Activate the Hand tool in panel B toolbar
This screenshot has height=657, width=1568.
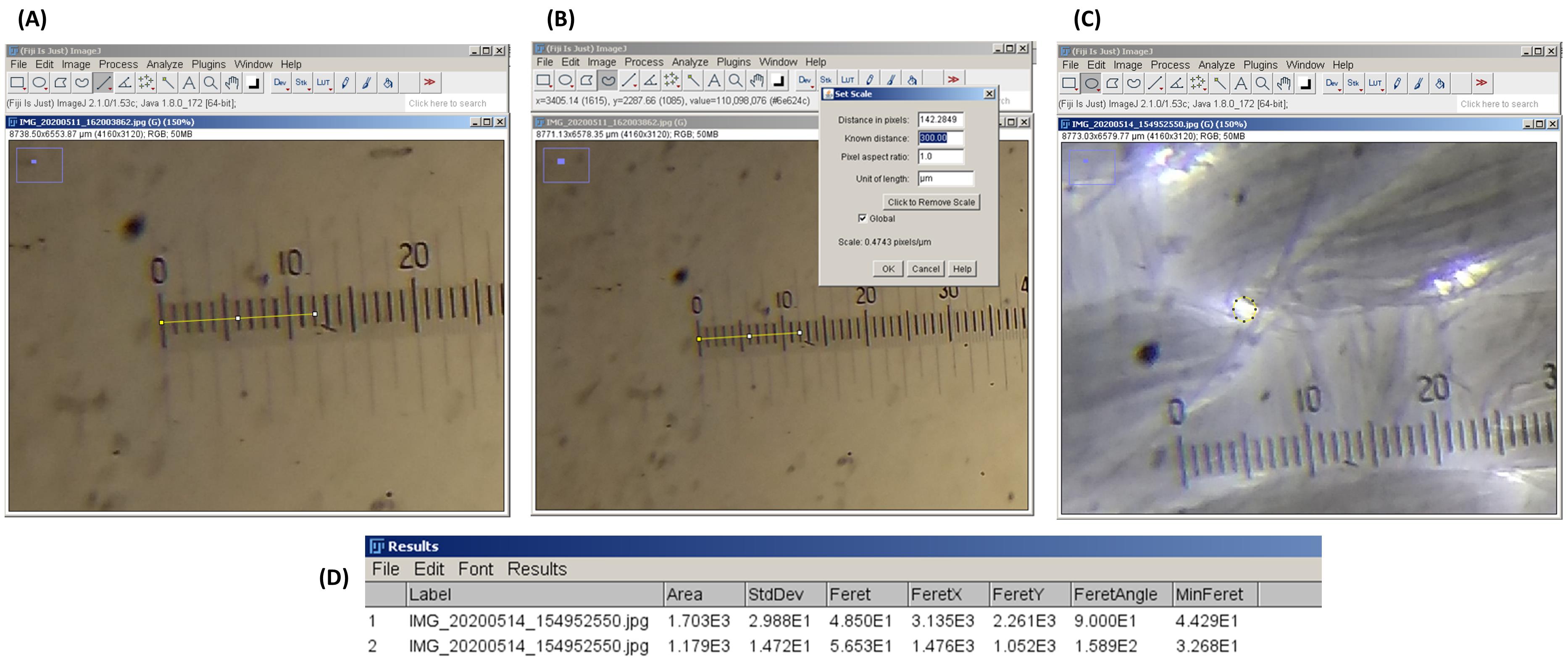click(x=757, y=80)
